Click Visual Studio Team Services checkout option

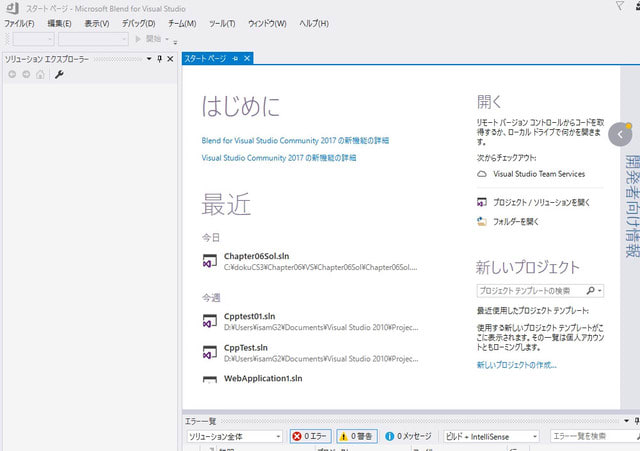point(539,174)
